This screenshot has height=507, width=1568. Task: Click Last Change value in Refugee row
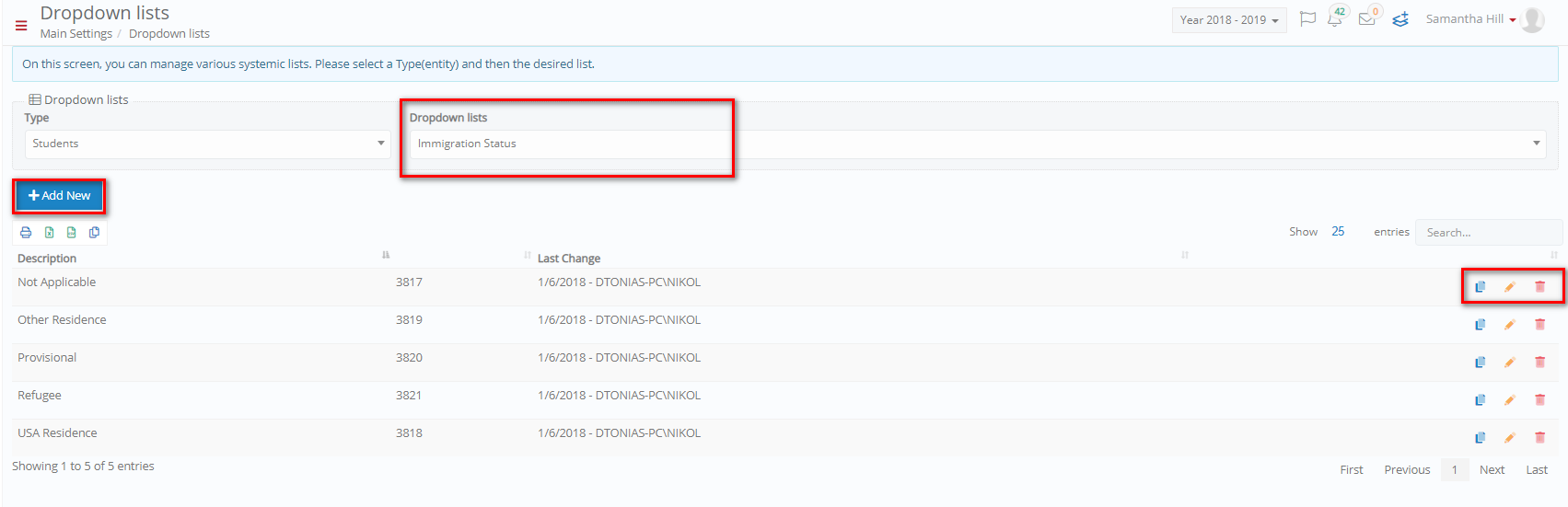[620, 396]
